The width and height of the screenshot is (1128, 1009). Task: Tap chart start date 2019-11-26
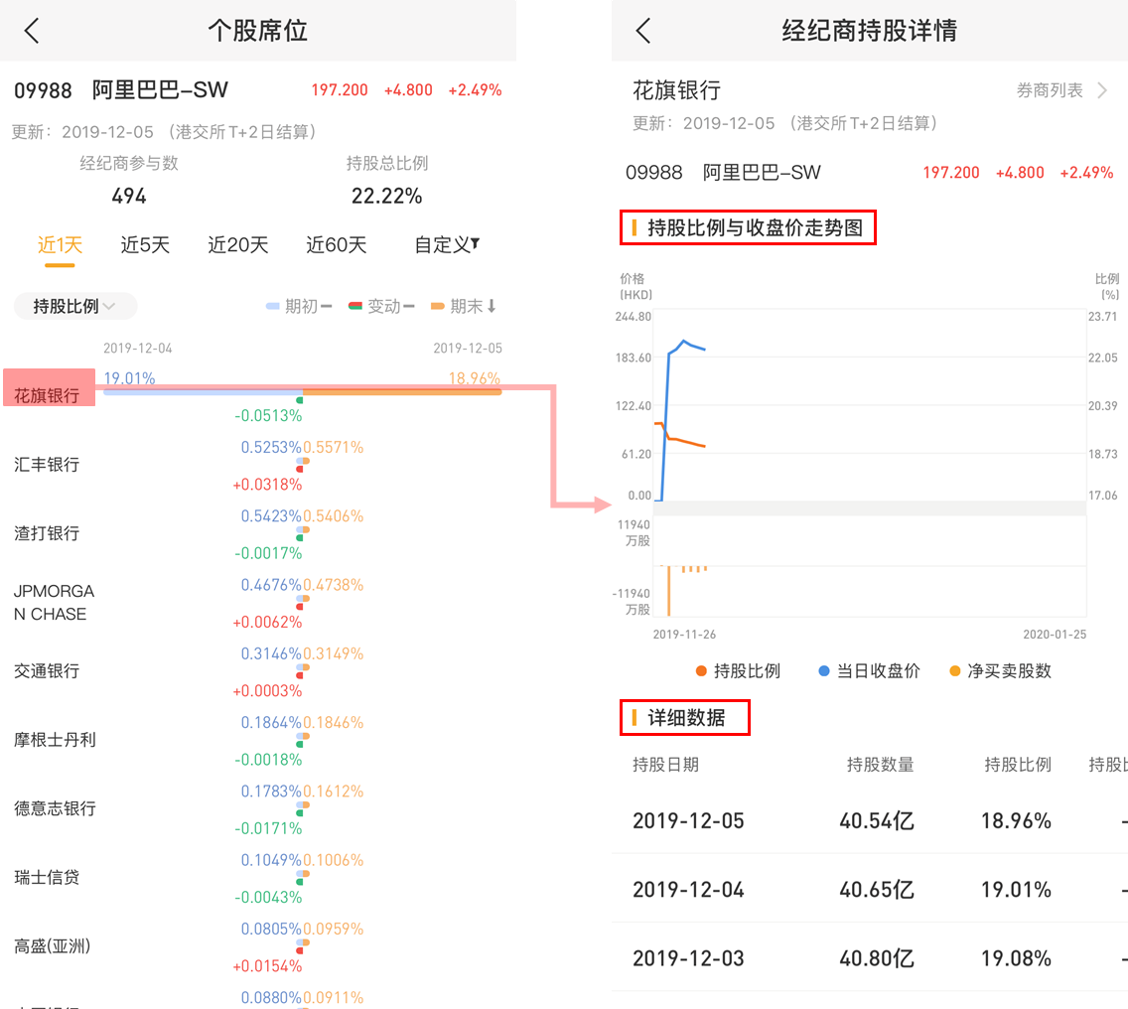point(684,634)
